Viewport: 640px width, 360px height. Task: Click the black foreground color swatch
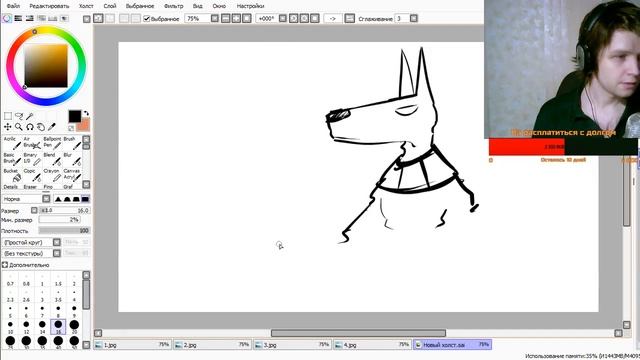[74, 116]
